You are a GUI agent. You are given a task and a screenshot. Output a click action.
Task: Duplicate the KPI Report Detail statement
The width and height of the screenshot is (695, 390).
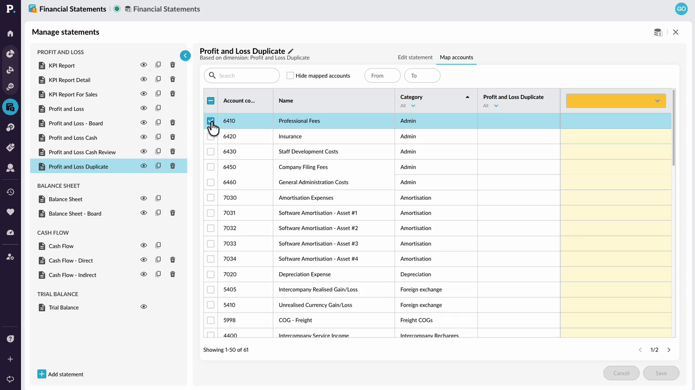[158, 79]
